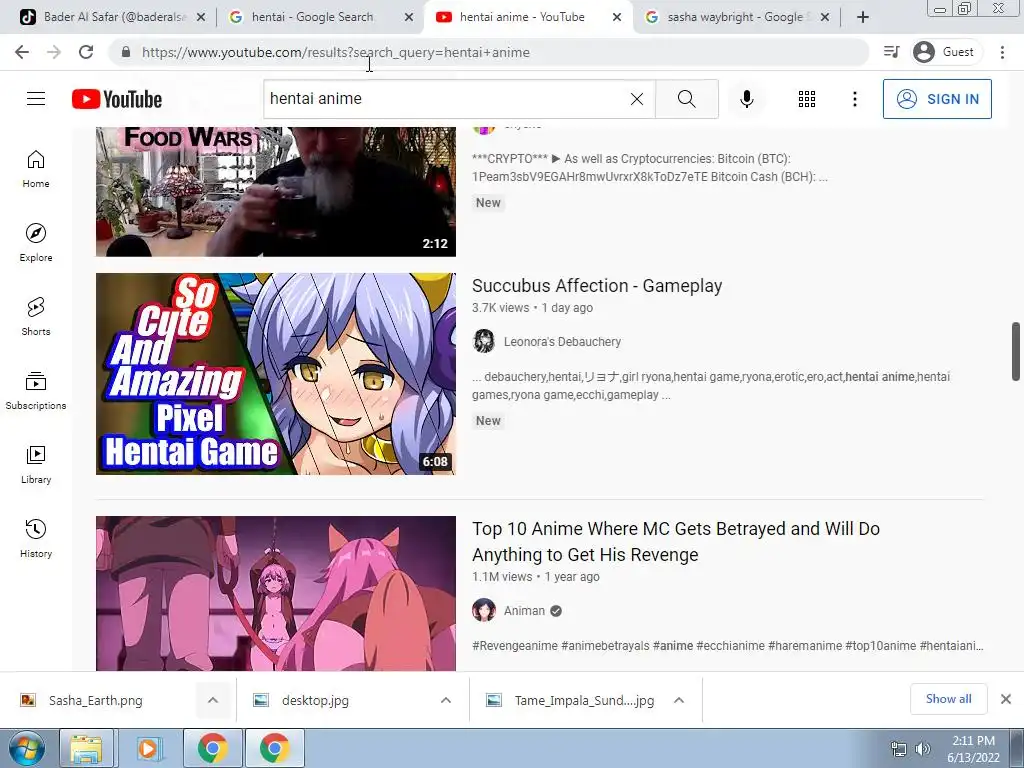
Task: Expand options for desktop.jpg download
Action: [x=446, y=700]
